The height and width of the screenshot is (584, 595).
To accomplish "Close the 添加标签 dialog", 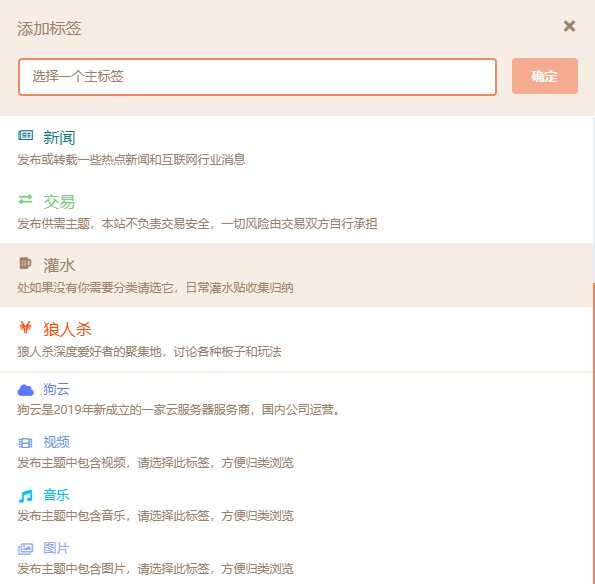I will point(569,26).
